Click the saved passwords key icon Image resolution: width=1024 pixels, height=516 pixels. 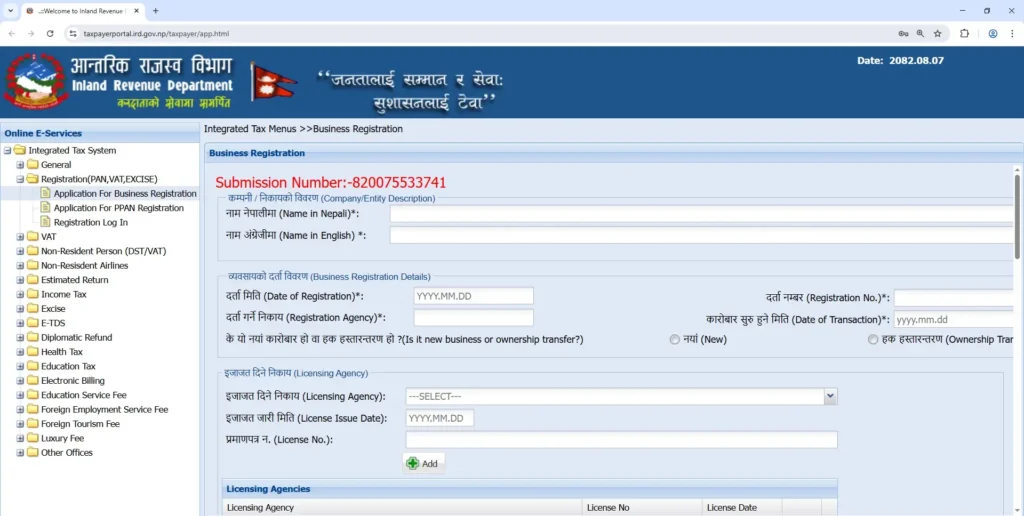(903, 33)
